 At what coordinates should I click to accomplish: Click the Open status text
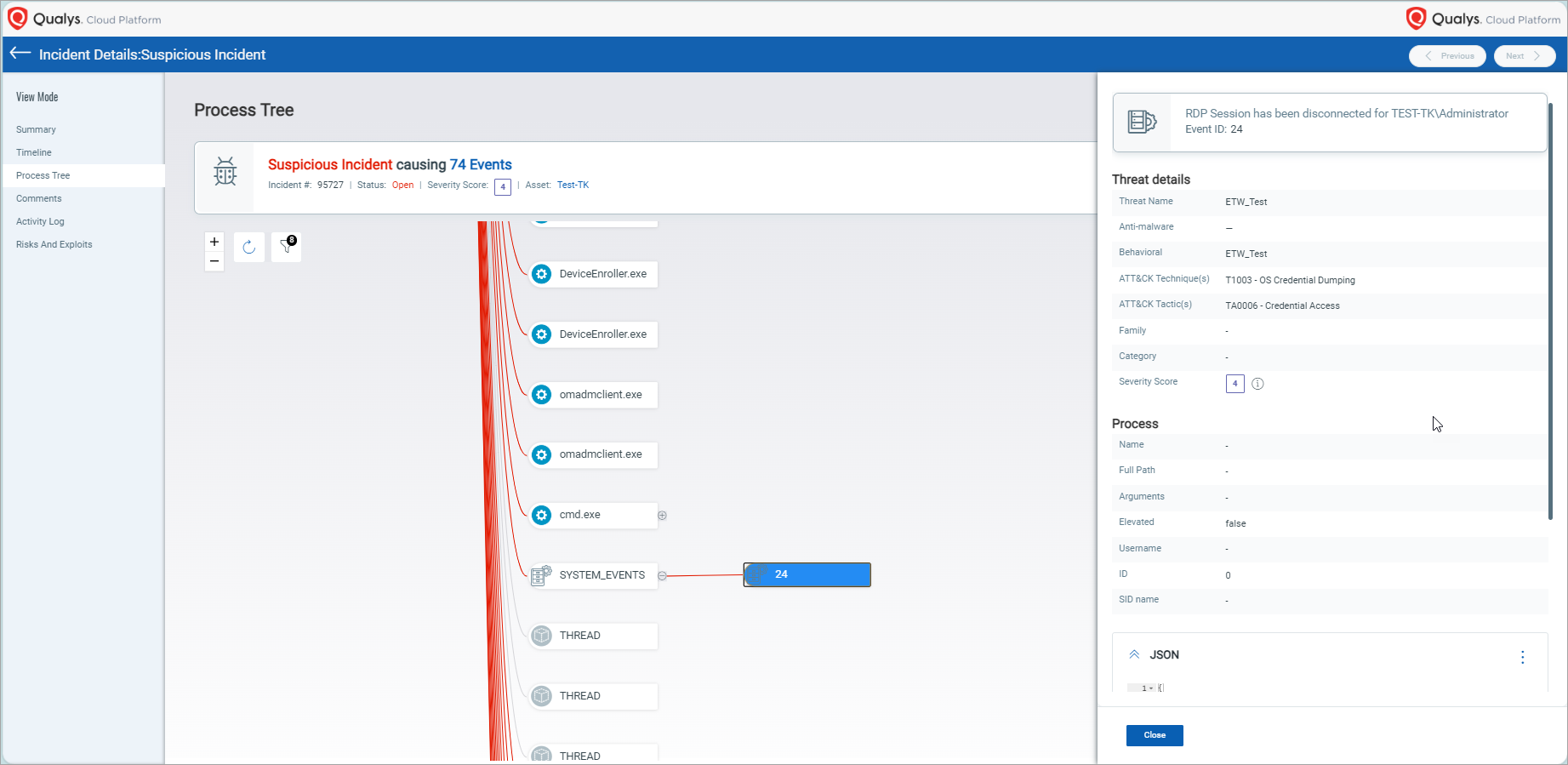403,186
